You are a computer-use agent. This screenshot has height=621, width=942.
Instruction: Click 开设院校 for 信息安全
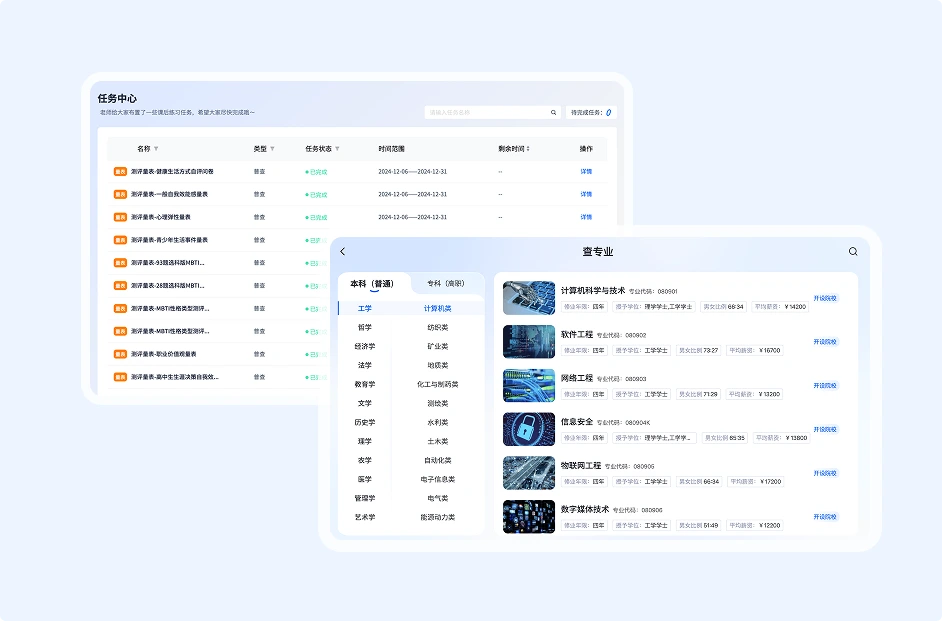pos(825,429)
